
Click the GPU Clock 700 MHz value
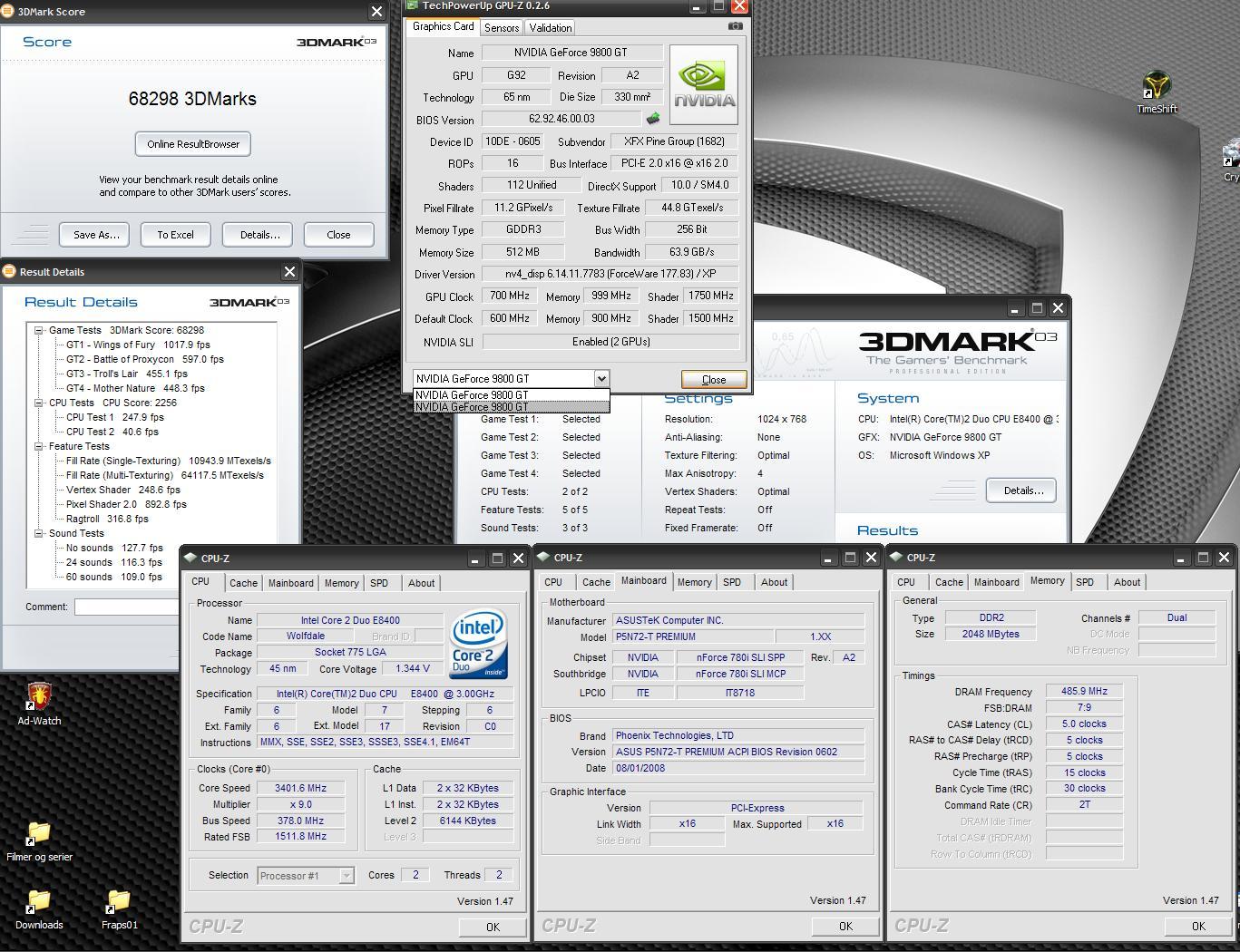510,296
